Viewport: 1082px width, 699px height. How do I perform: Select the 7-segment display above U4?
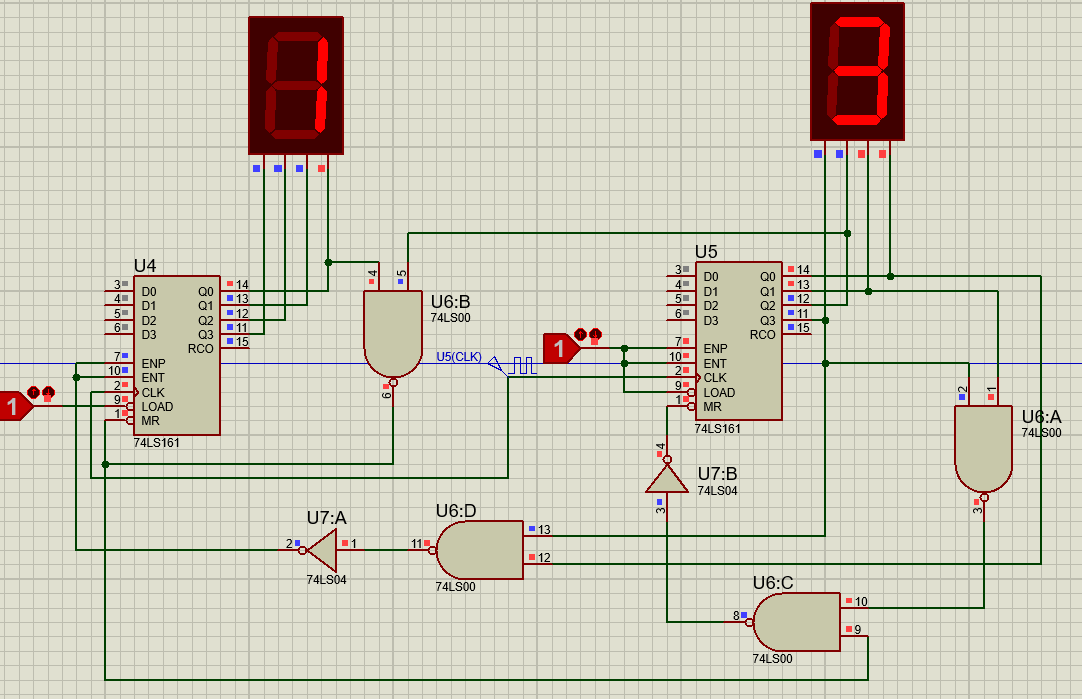(x=296, y=85)
